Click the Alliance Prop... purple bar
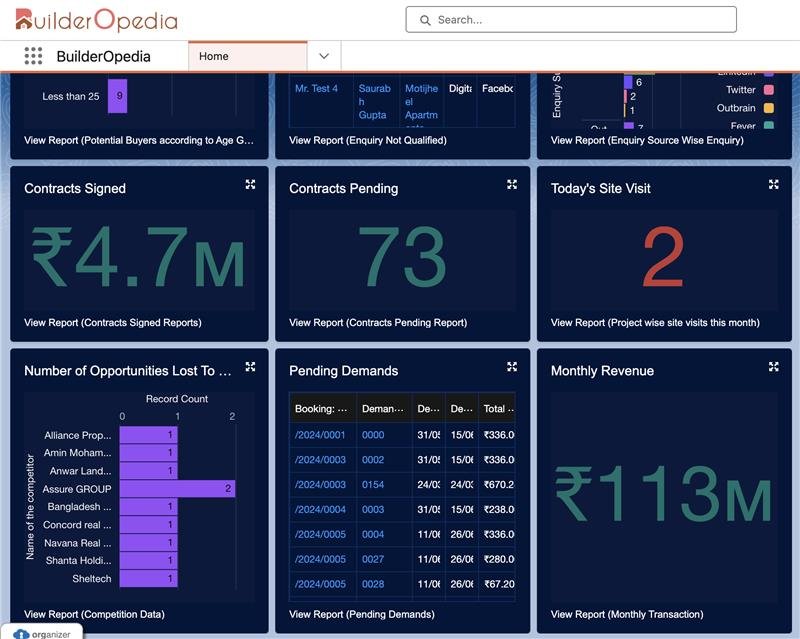The width and height of the screenshot is (800, 639). tap(148, 435)
